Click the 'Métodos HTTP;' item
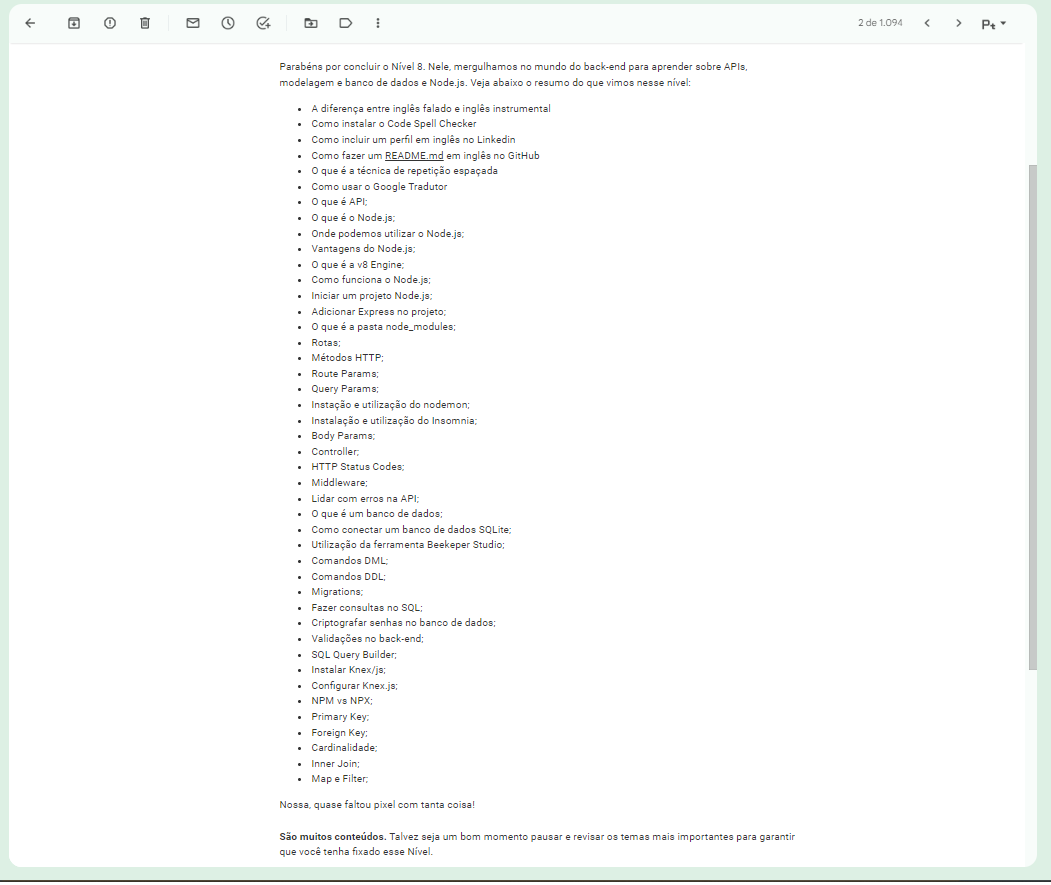 click(347, 358)
